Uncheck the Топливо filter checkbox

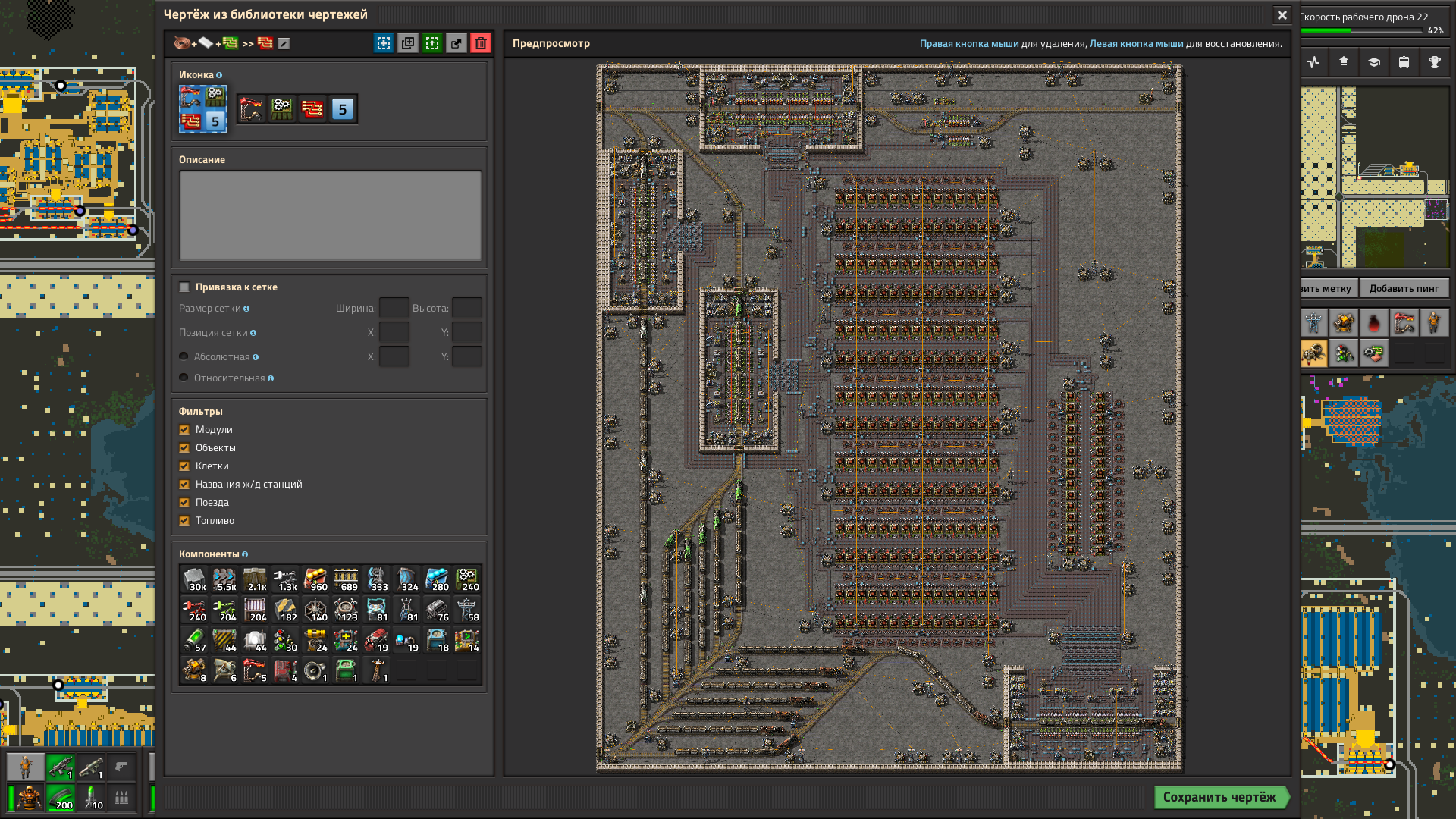coord(184,521)
